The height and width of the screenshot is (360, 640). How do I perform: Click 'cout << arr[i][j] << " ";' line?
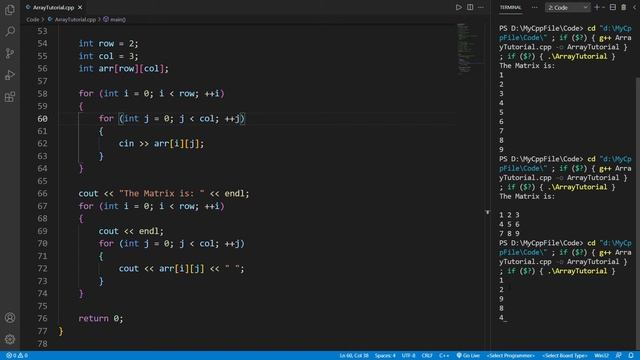(182, 269)
